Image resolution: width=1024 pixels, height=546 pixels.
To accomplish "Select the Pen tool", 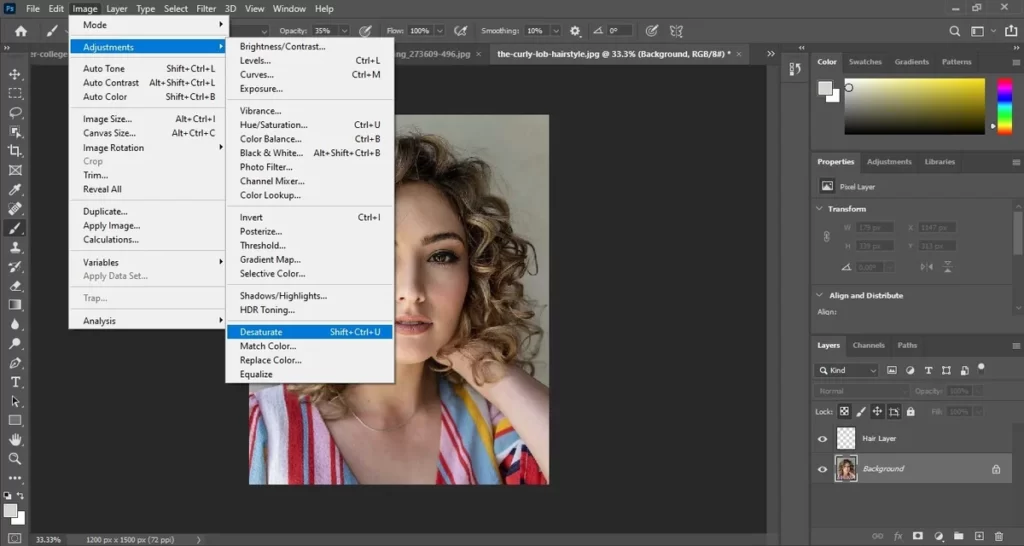I will click(15, 363).
